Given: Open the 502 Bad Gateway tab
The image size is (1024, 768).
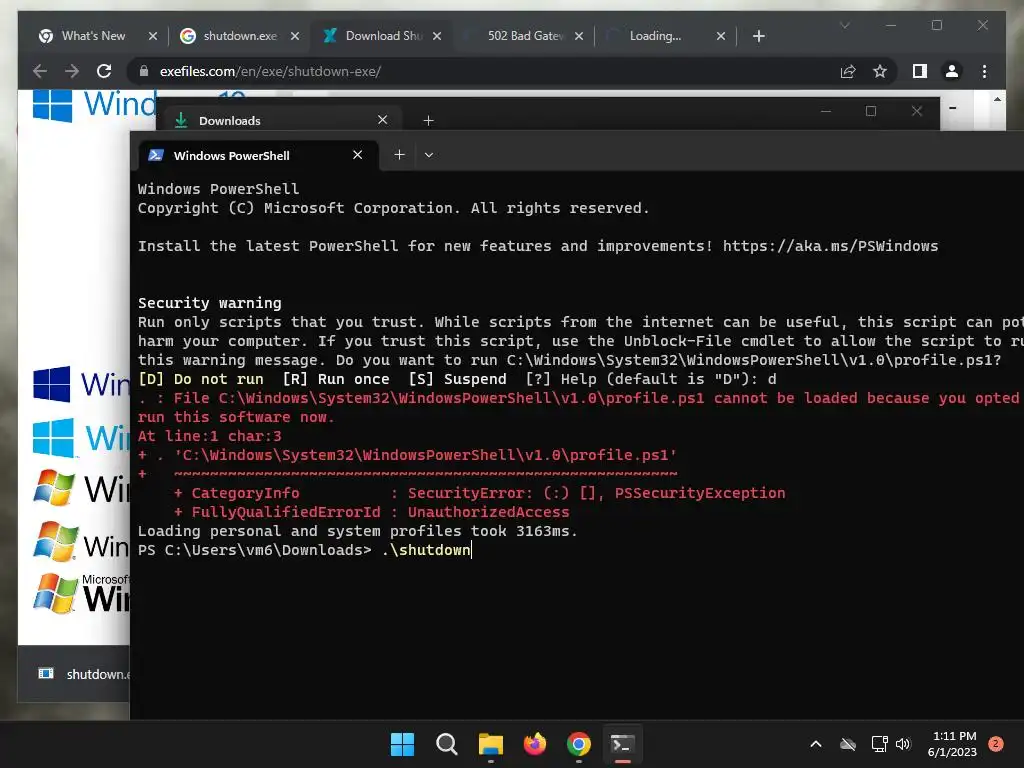Looking at the screenshot, I should (x=526, y=36).
